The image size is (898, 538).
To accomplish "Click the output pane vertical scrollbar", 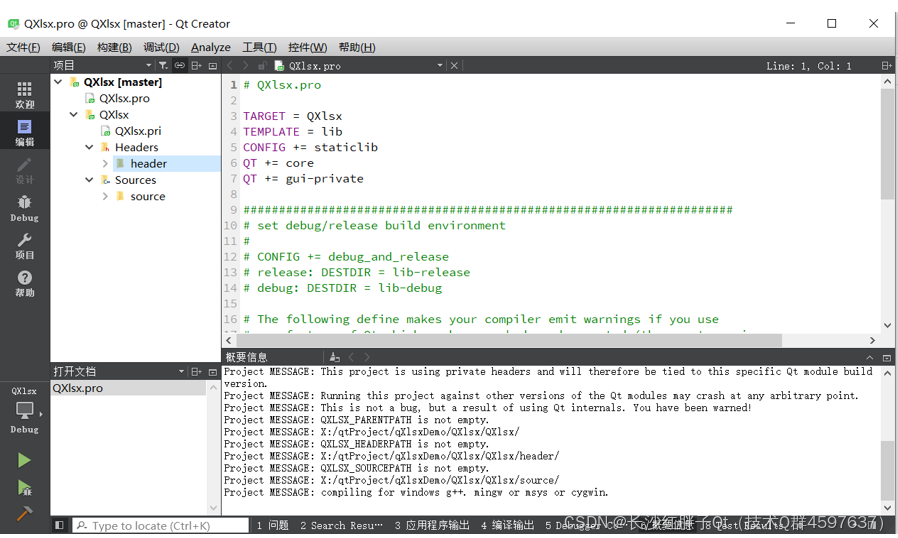I will 887,469.
